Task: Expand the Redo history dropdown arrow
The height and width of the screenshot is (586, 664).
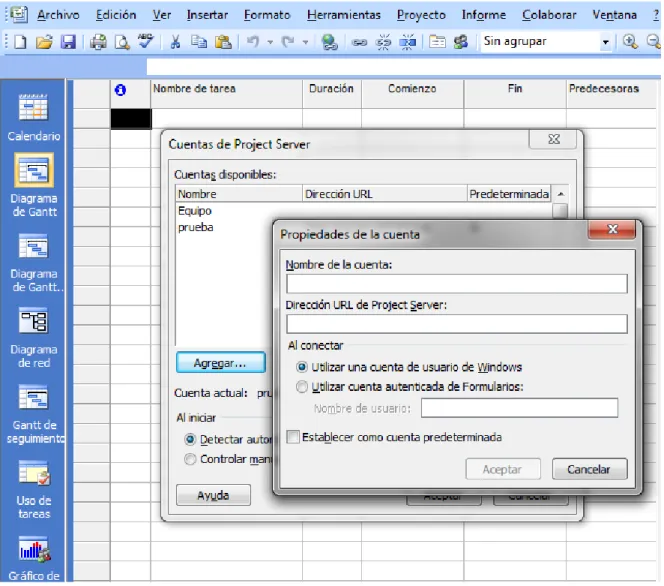Action: point(305,42)
